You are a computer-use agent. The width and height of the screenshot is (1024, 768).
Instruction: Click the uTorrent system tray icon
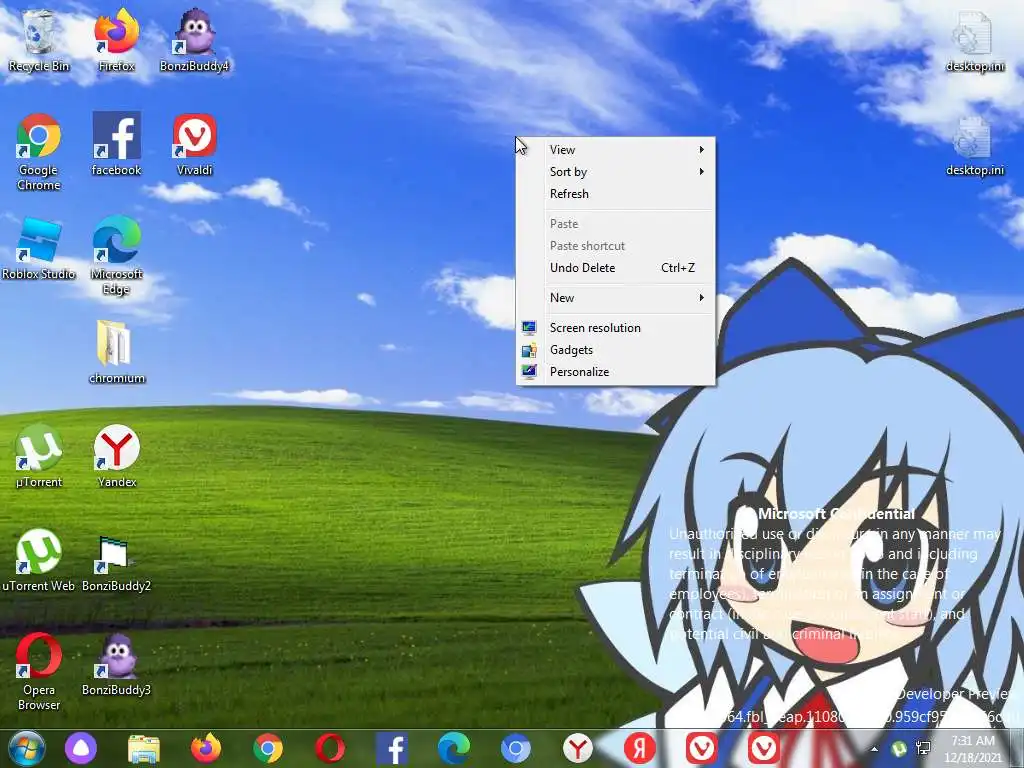tap(899, 749)
